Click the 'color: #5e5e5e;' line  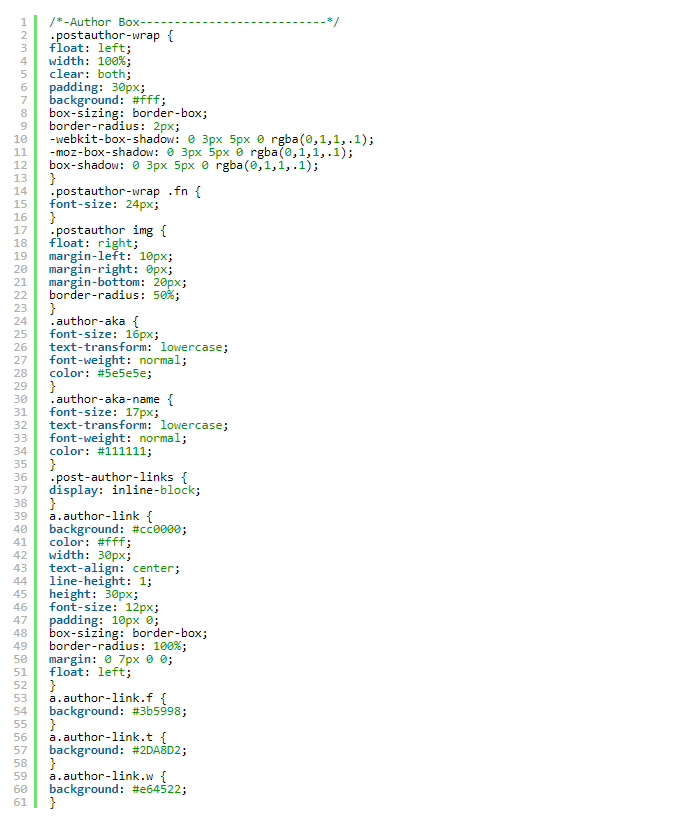100,373
